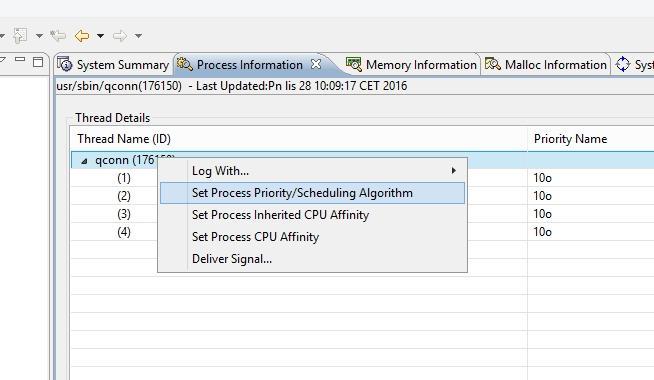Open the Log With submenu arrow
This screenshot has height=380, width=654.
454,171
